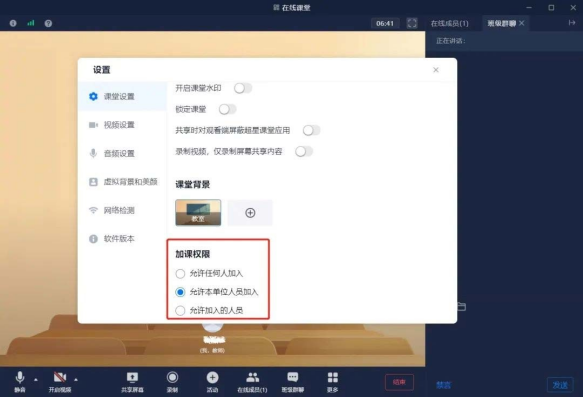The height and width of the screenshot is (397, 584).
Task: Switch to class group chat tab
Action: (x=501, y=23)
